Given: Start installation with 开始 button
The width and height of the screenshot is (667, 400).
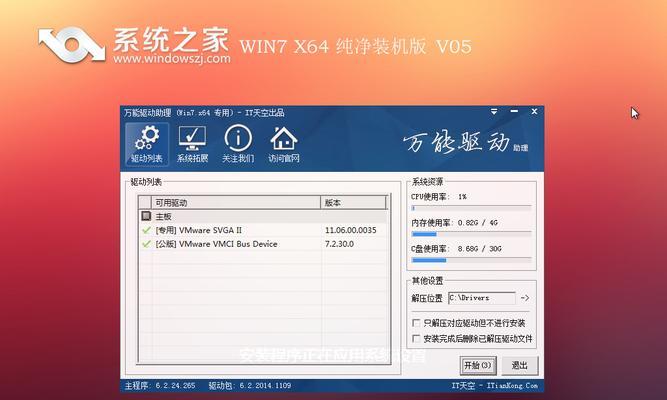Looking at the screenshot, I should click(478, 366).
